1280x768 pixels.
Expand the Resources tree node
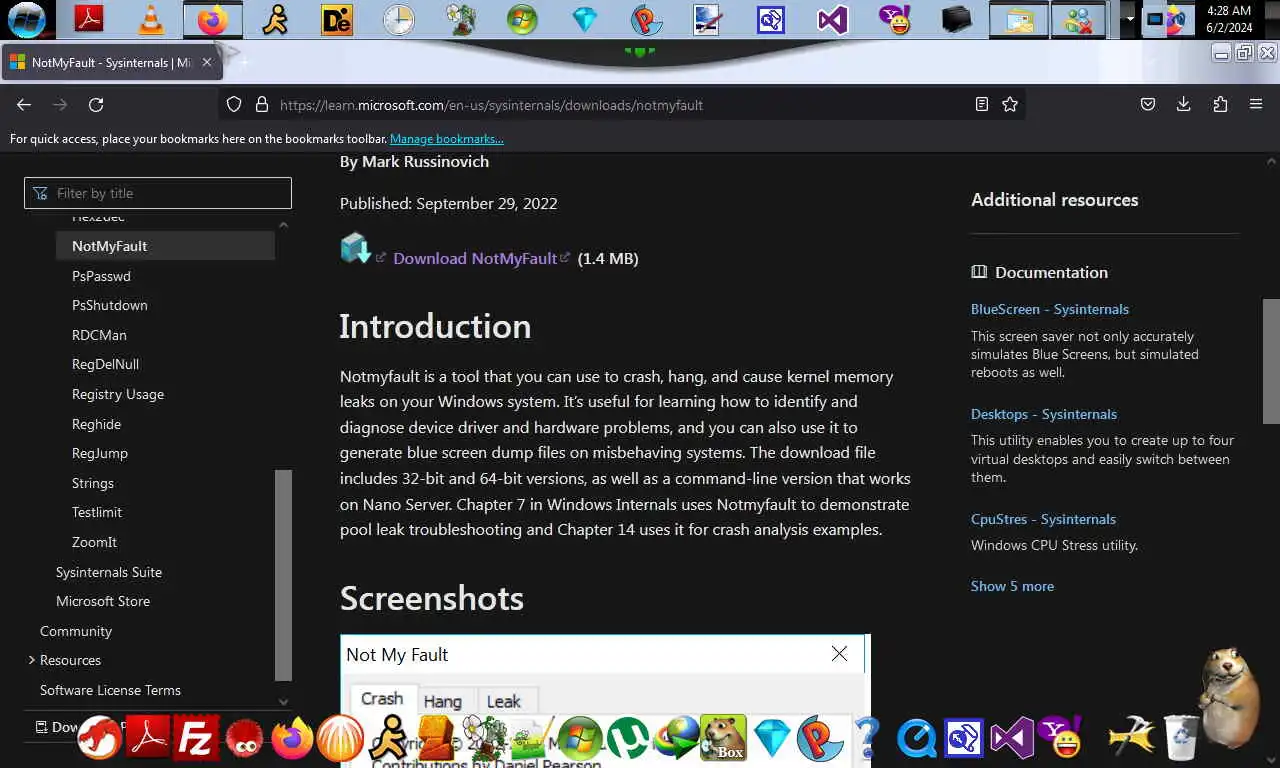[31, 660]
